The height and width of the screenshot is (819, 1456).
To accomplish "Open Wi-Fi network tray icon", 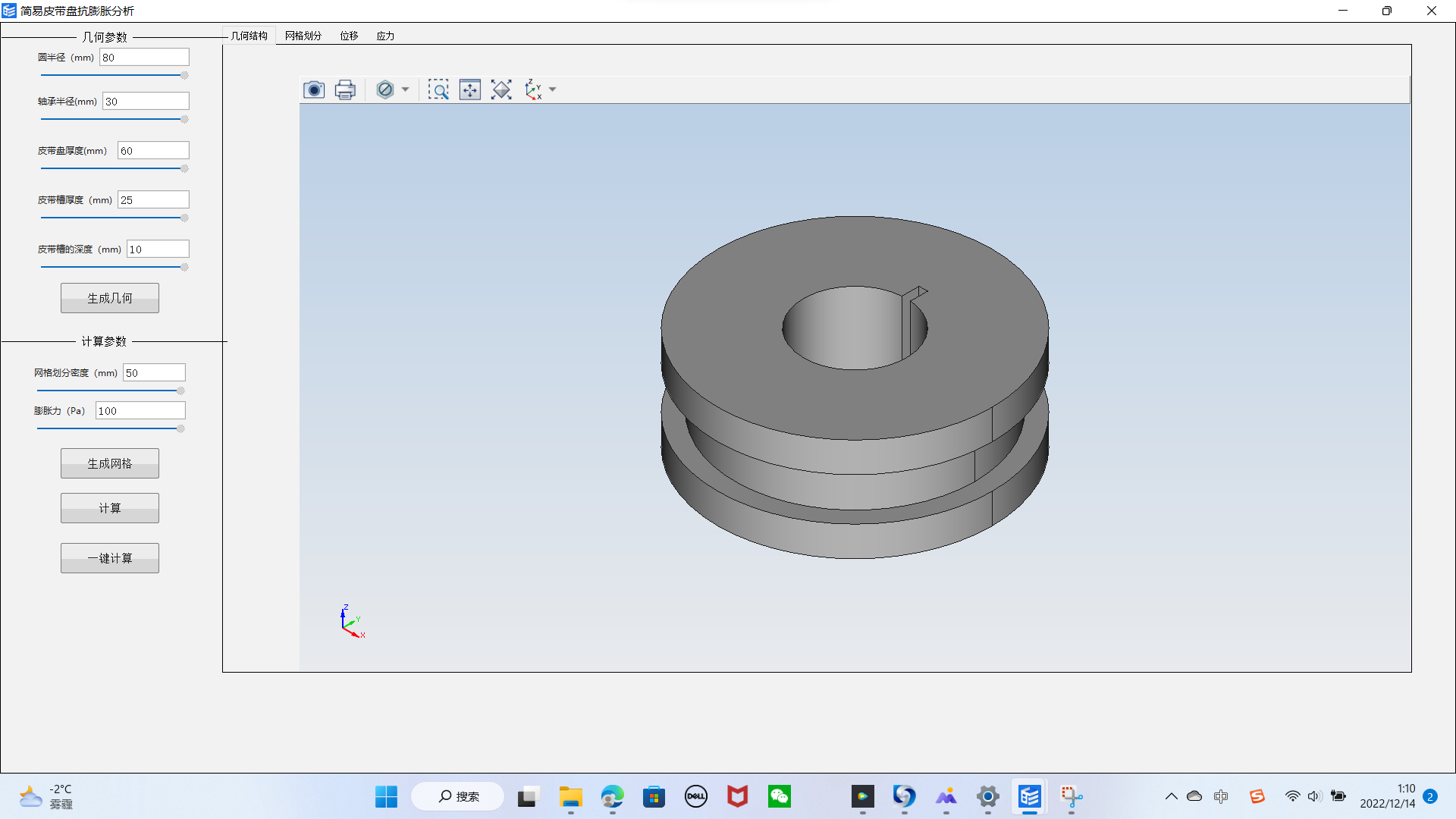I will 1292,796.
